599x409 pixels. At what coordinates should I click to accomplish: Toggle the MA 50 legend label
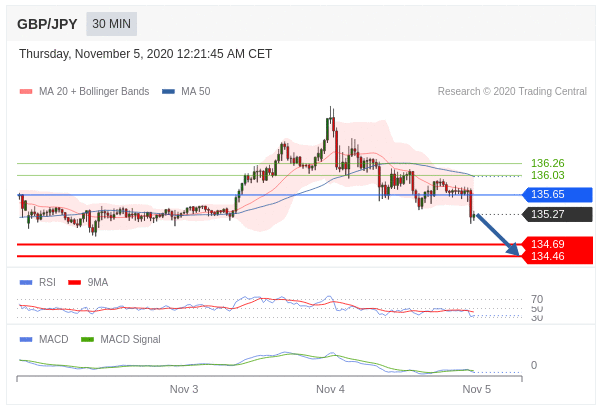[x=196, y=92]
